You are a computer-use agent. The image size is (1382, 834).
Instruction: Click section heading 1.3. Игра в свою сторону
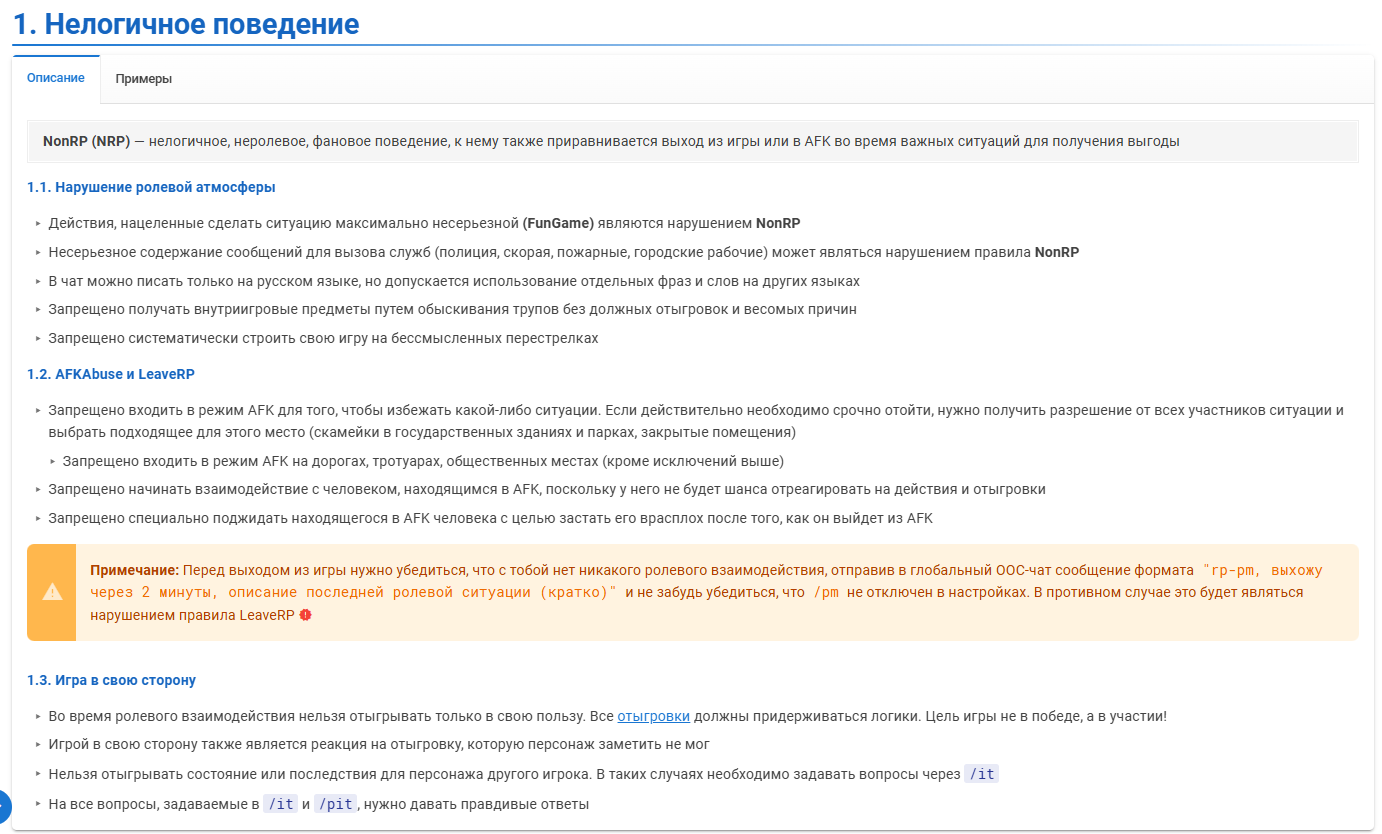click(x=111, y=680)
